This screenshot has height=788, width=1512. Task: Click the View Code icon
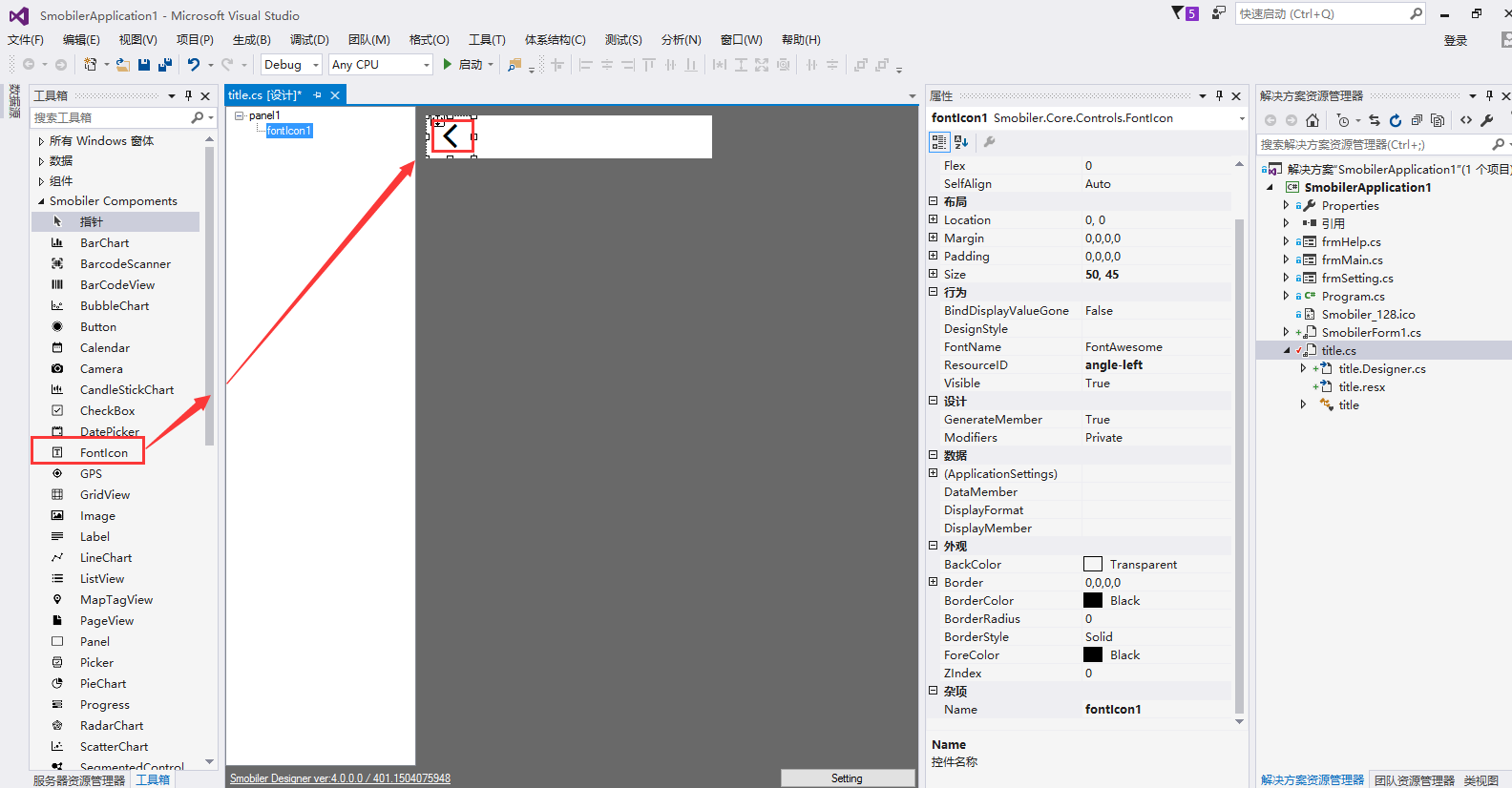(1466, 120)
